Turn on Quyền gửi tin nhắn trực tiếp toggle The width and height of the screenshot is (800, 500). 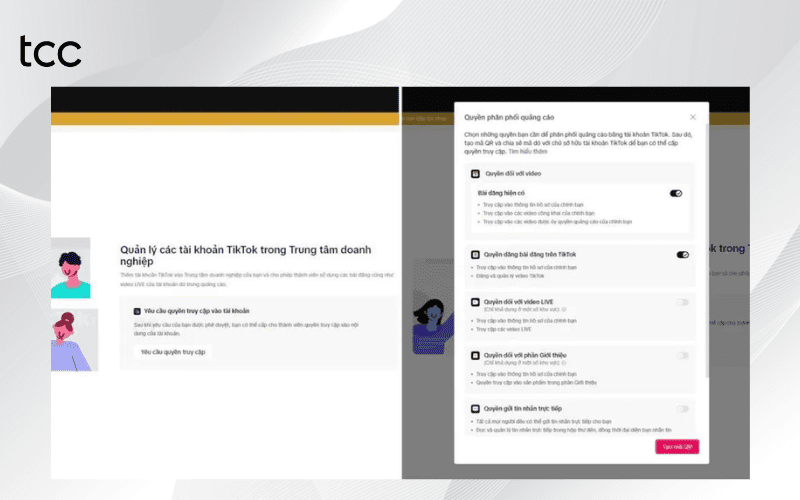pyautogui.click(x=683, y=408)
